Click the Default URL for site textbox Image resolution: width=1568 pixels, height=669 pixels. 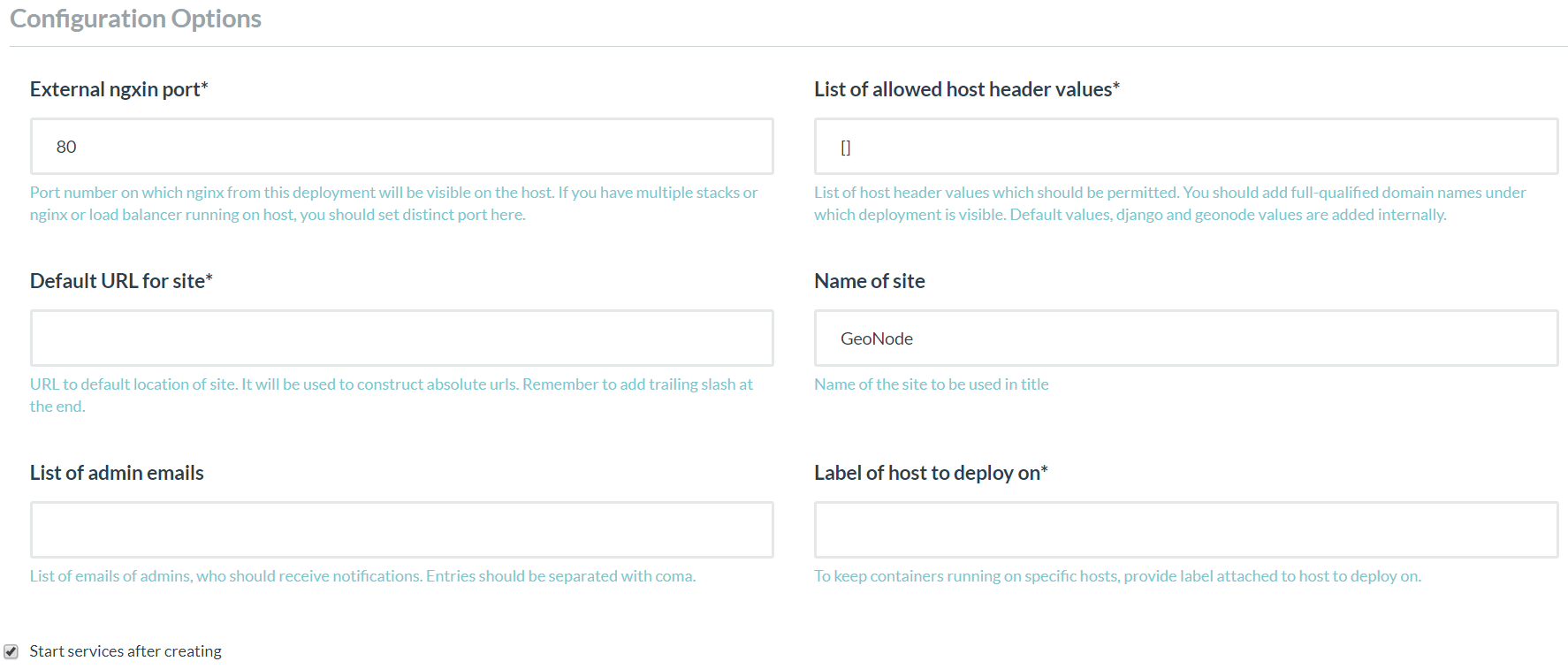click(x=401, y=338)
